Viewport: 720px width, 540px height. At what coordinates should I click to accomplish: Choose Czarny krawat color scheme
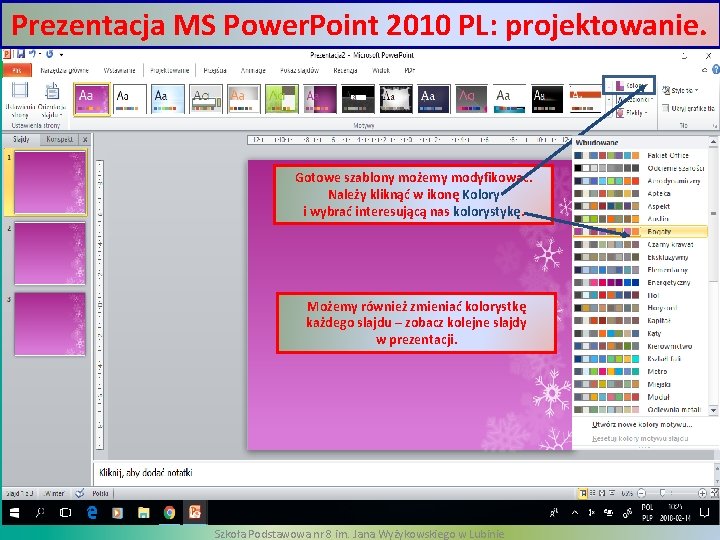640,245
